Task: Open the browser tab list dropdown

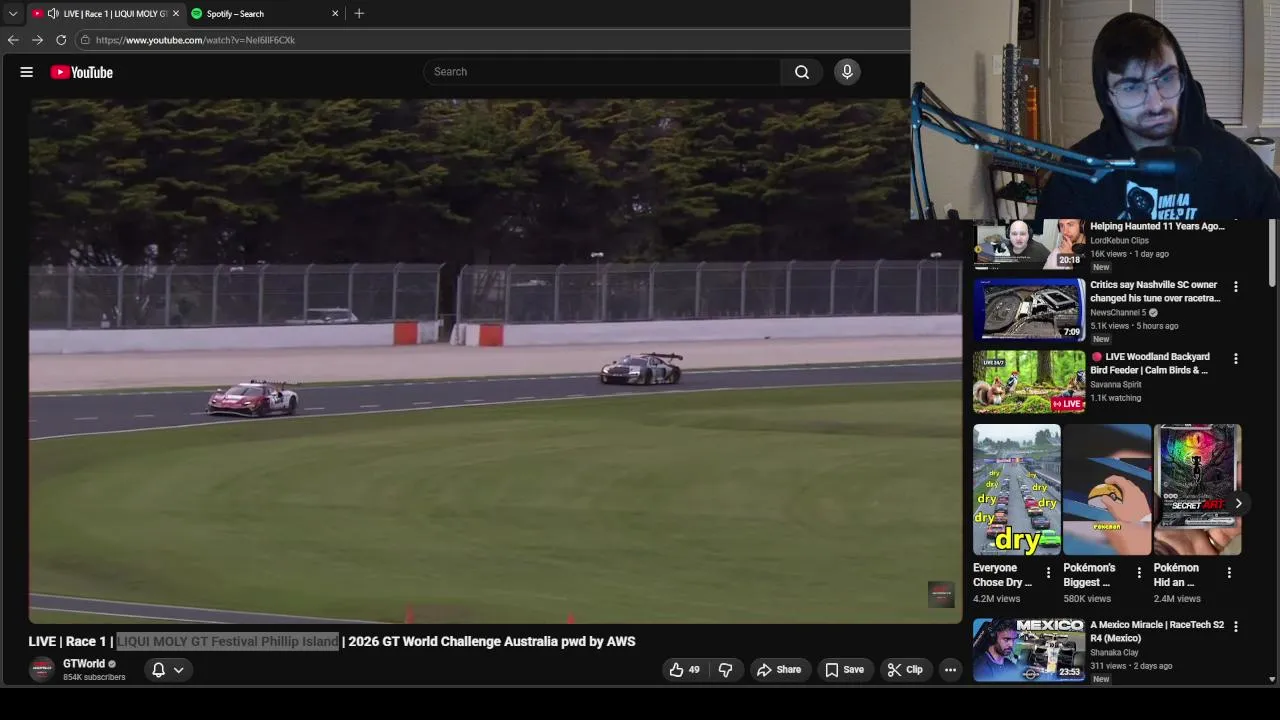Action: (13, 14)
